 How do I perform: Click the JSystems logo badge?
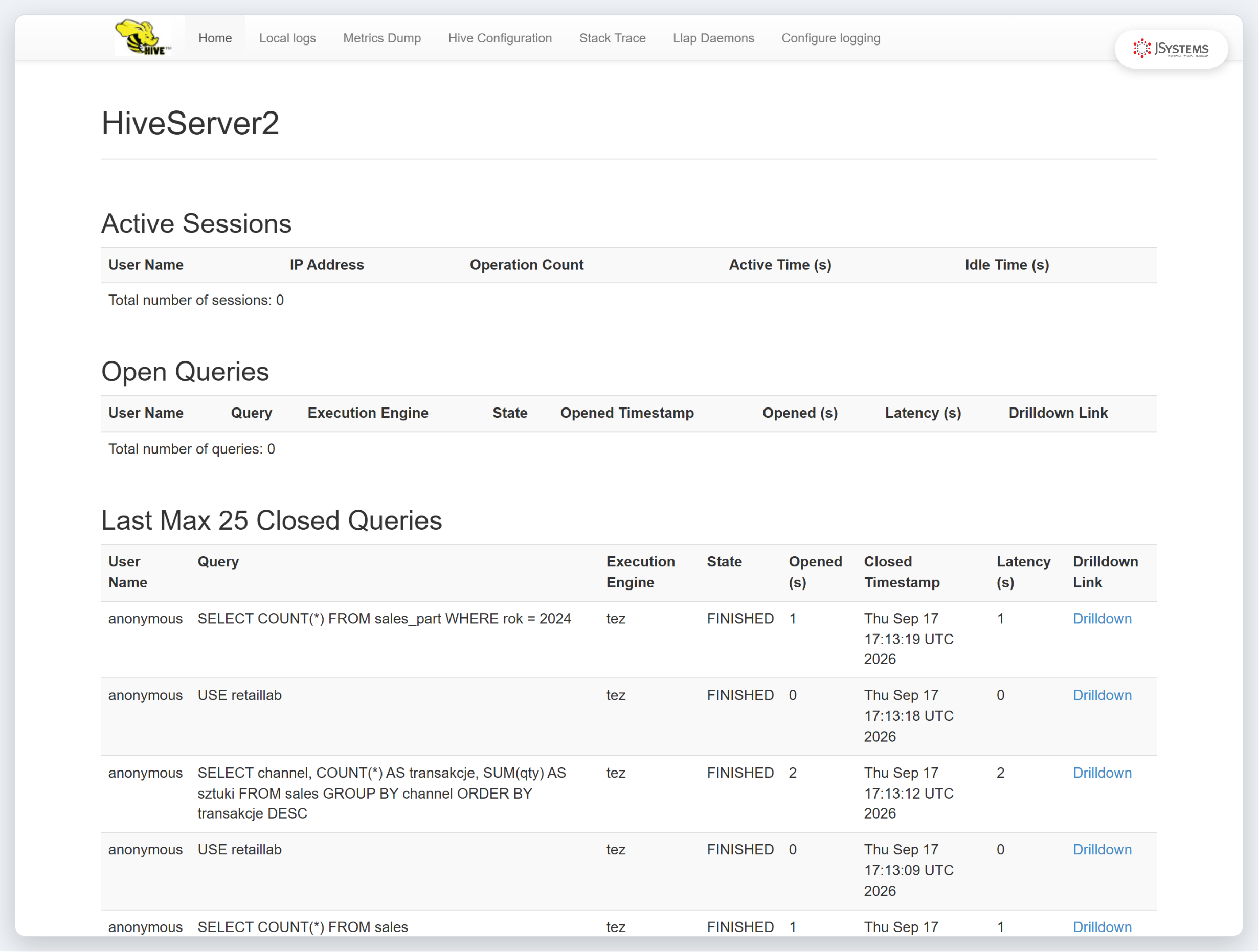pos(1171,49)
